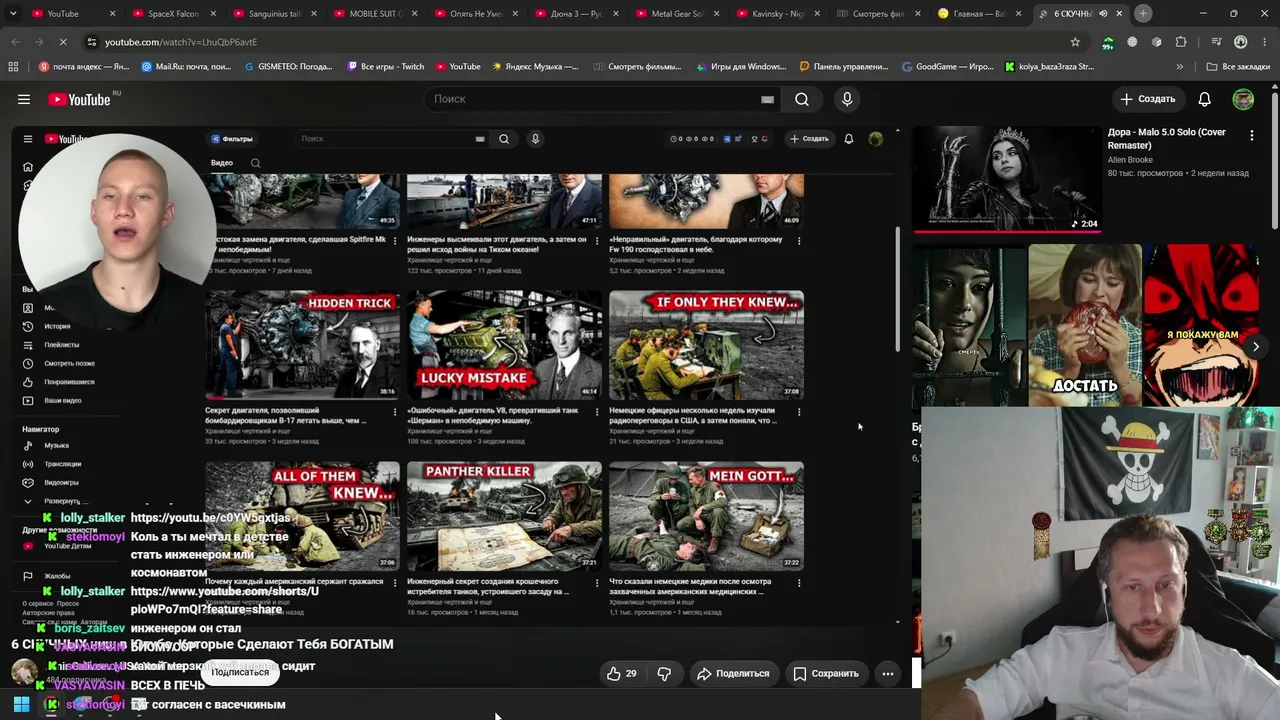The width and height of the screenshot is (1280, 720).
Task: Open the Яндекс Музыка bookmark
Action: click(535, 67)
